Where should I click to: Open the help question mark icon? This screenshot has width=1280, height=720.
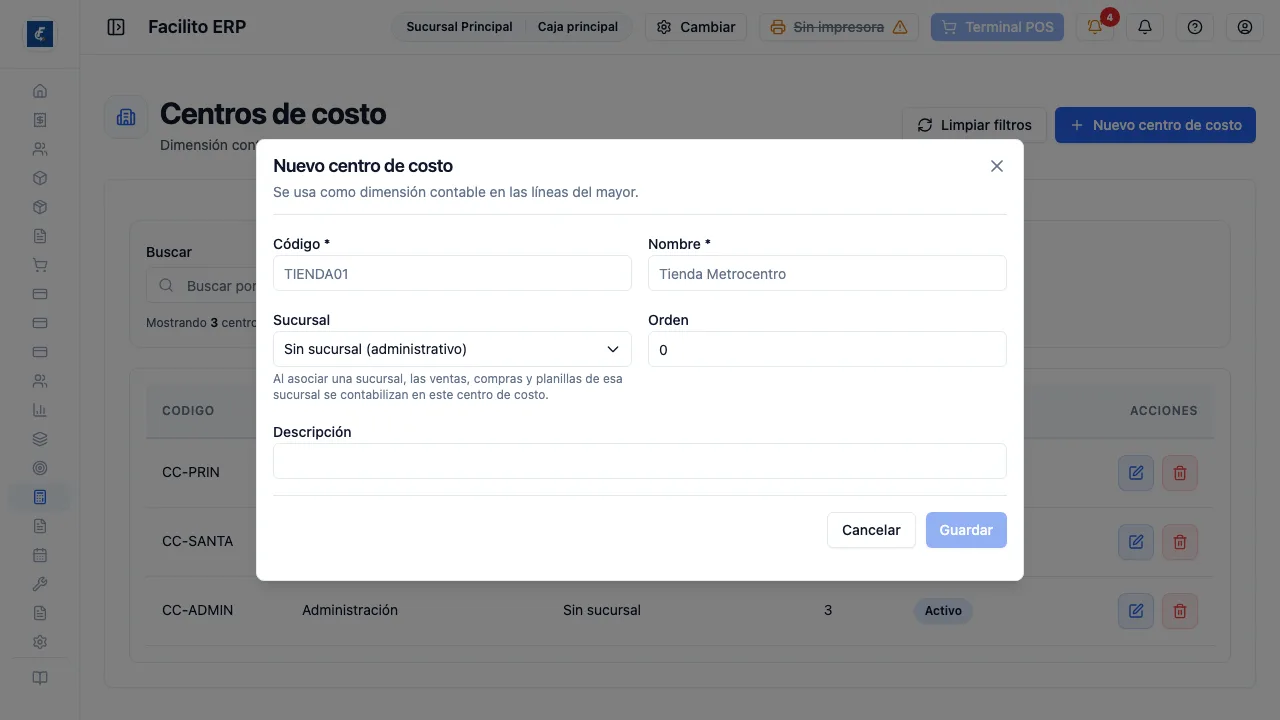tap(1195, 27)
